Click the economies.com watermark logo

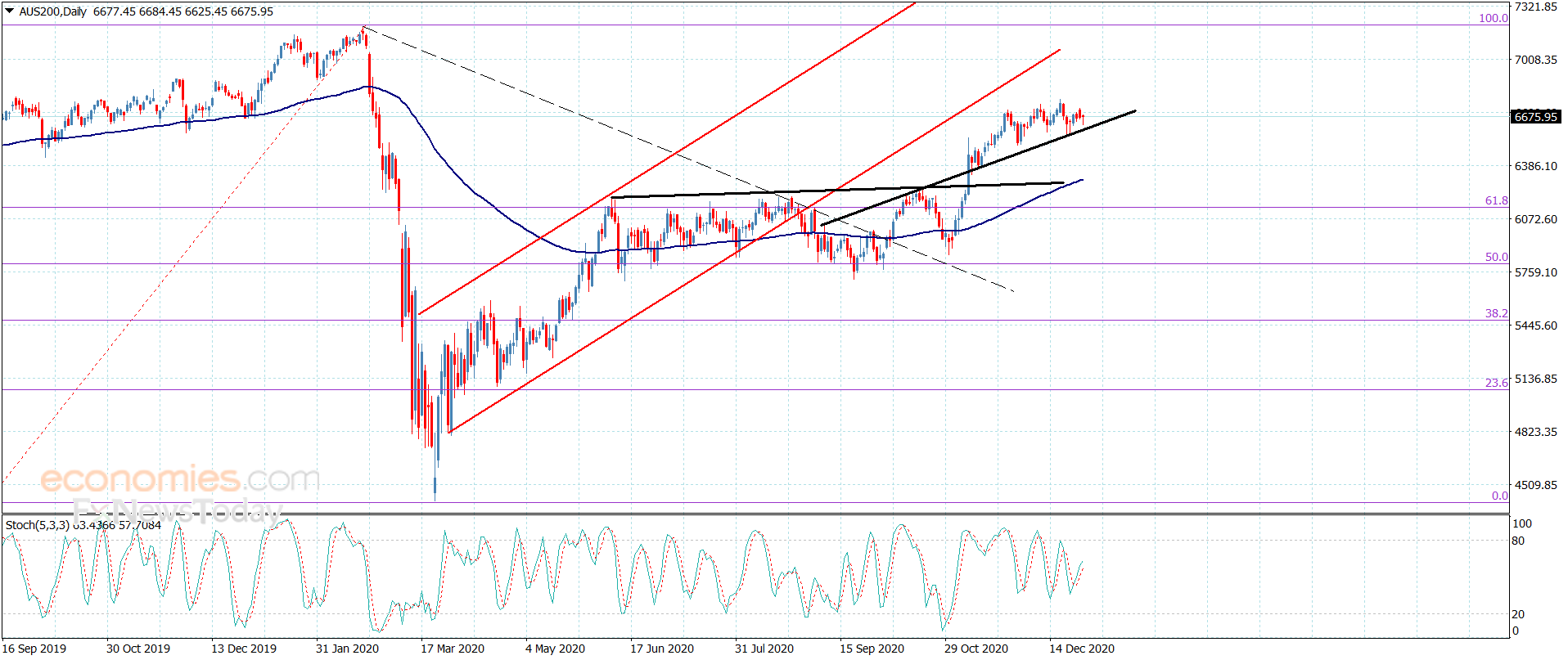pyautogui.click(x=180, y=478)
